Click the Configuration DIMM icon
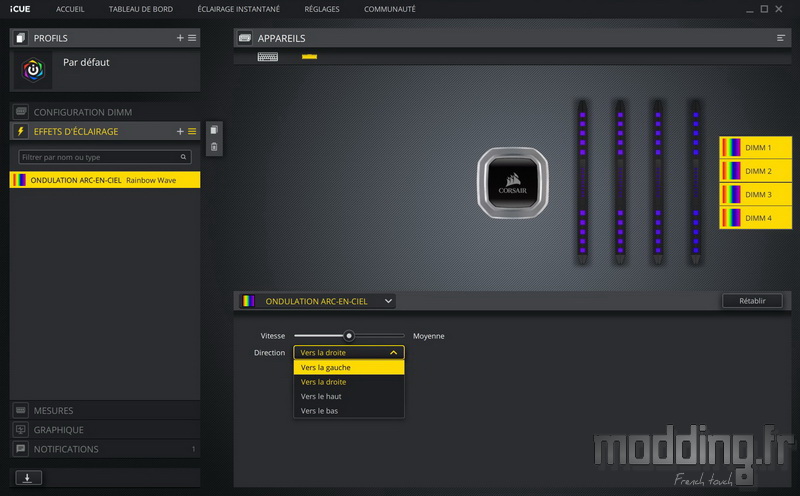Image resolution: width=800 pixels, height=496 pixels. (21, 112)
